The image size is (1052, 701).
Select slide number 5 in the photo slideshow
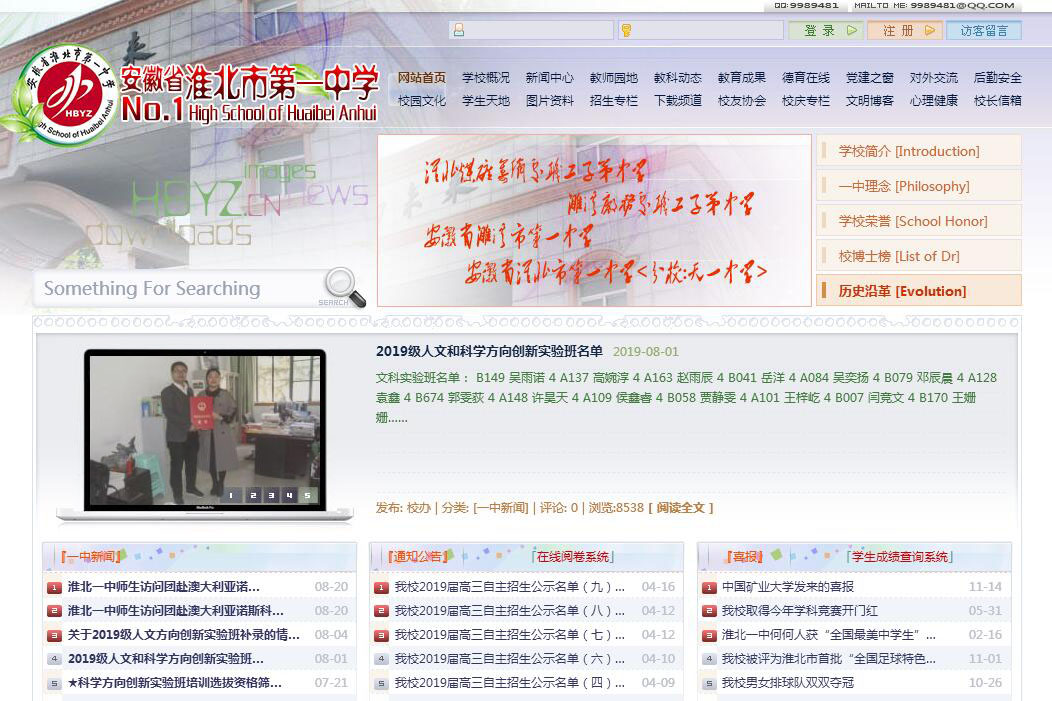(x=307, y=495)
